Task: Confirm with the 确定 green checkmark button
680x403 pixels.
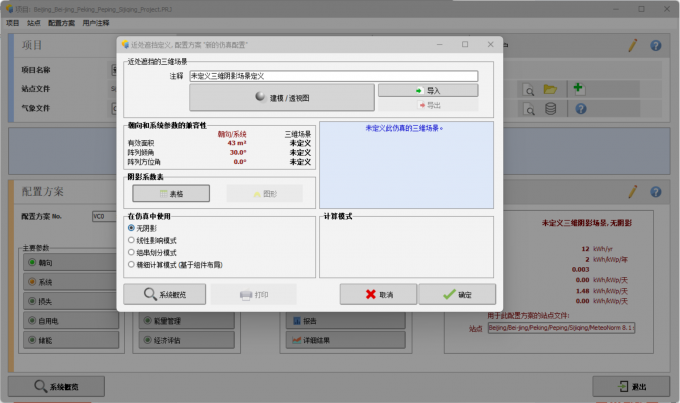Action: [456, 294]
